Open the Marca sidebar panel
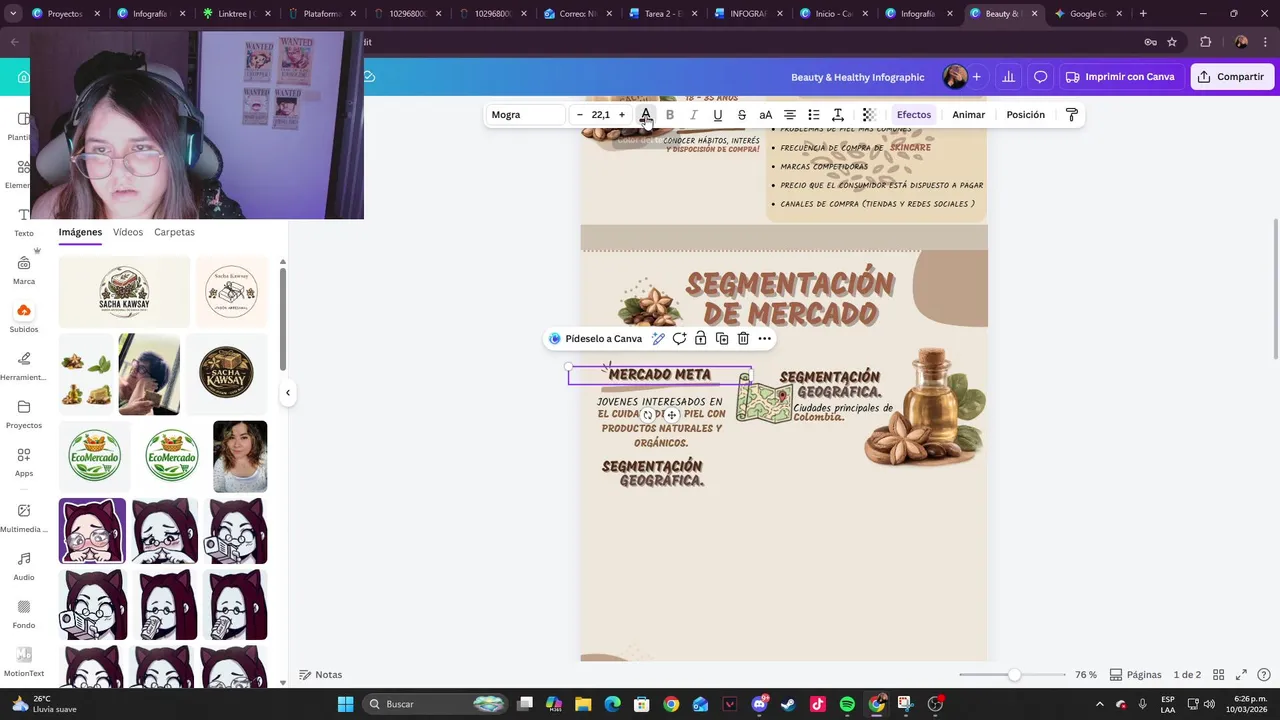Viewport: 1280px width, 720px height. click(x=24, y=270)
